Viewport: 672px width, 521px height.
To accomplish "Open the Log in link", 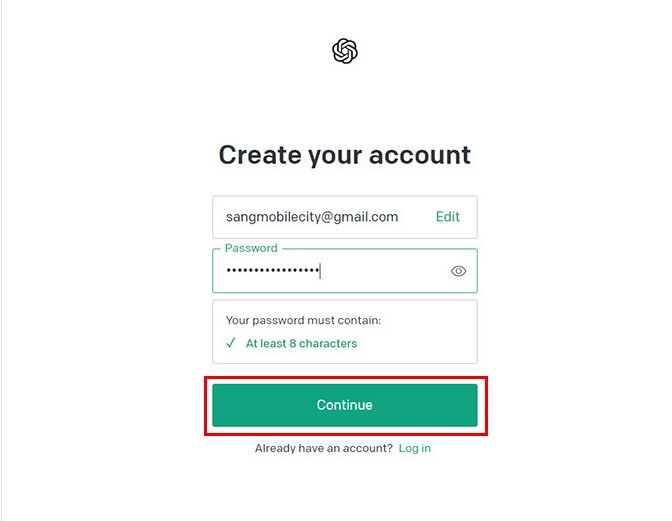I will click(x=414, y=448).
